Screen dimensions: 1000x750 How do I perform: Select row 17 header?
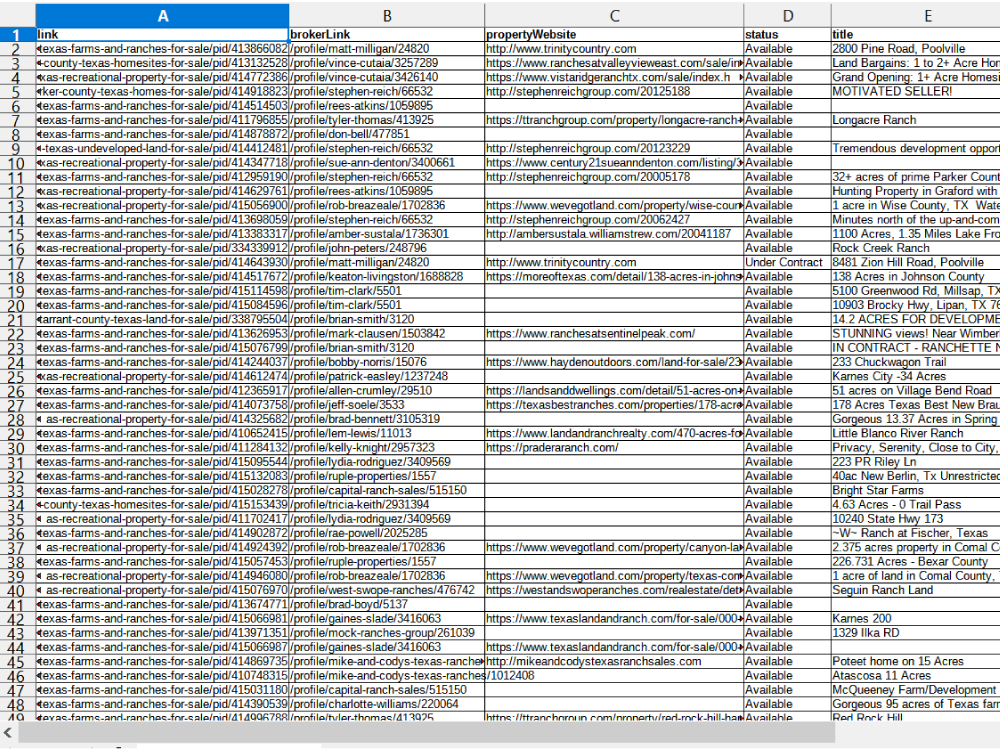pyautogui.click(x=17, y=263)
